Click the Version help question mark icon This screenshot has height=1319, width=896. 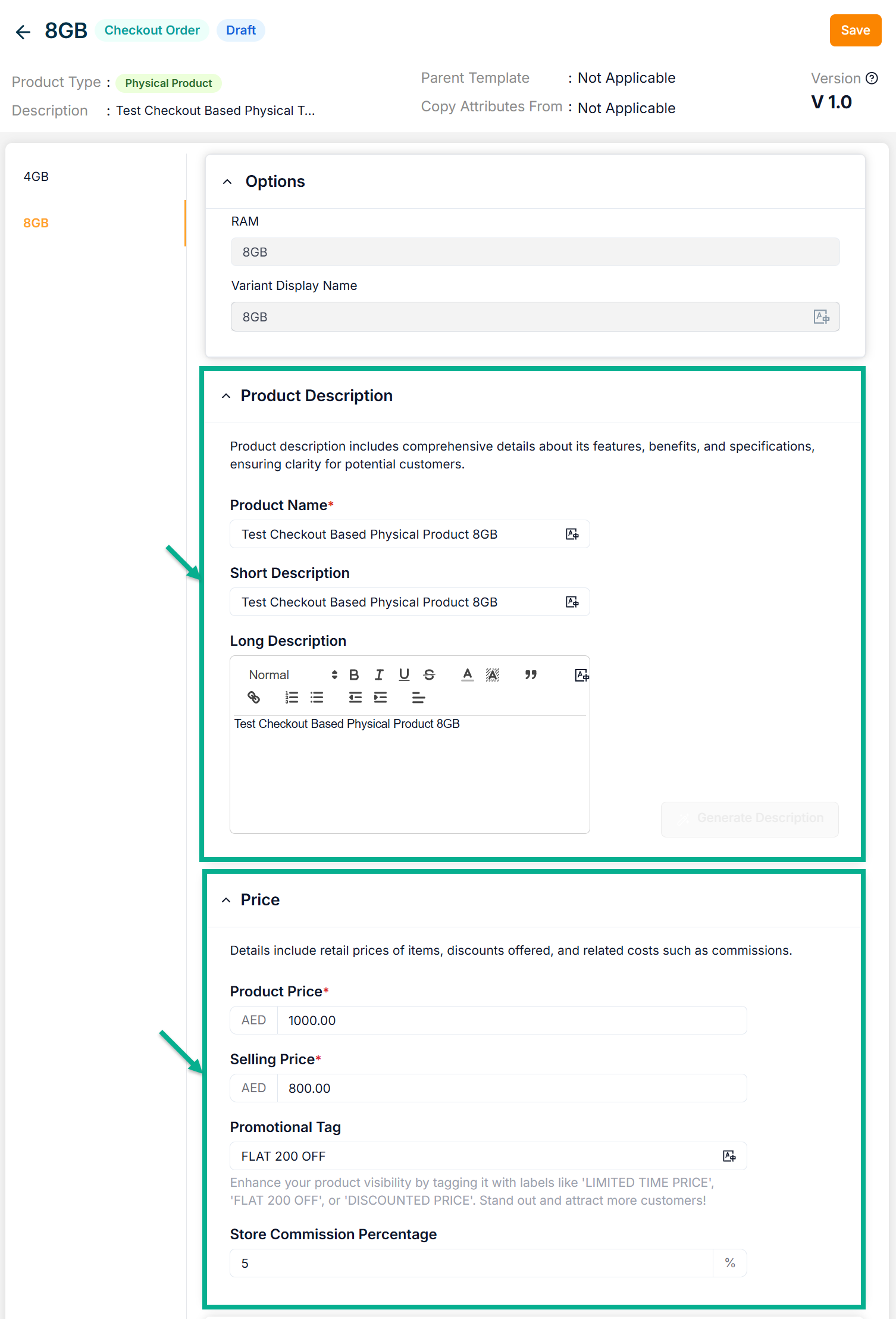(x=872, y=79)
